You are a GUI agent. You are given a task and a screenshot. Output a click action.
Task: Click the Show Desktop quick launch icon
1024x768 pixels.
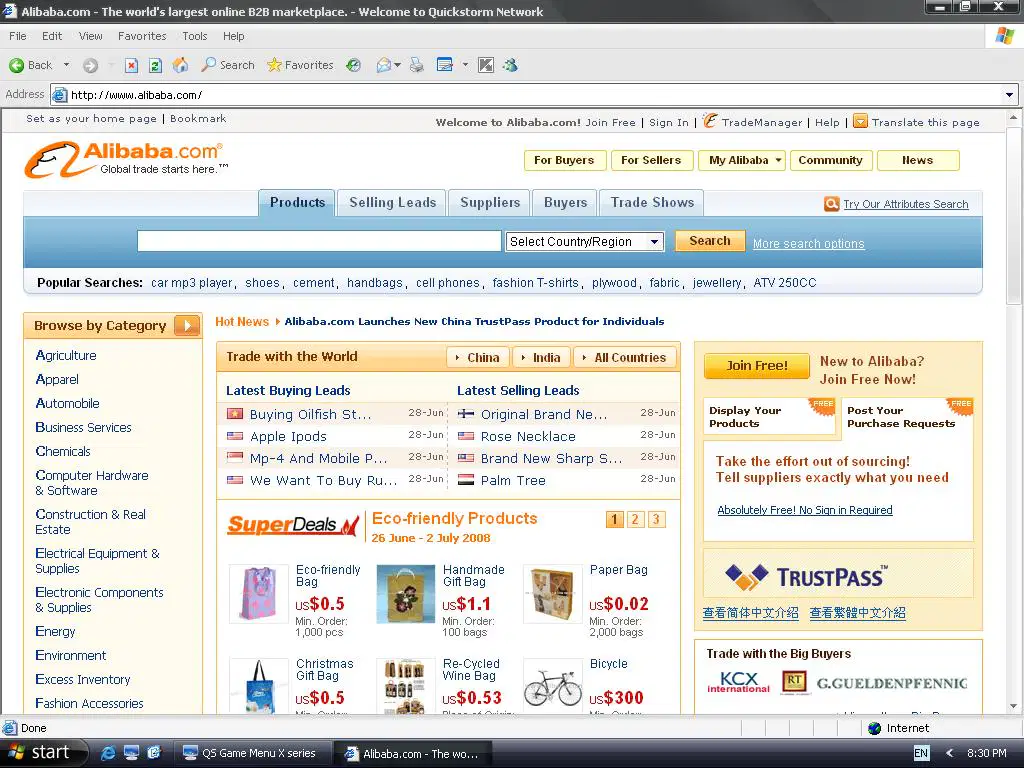click(131, 753)
